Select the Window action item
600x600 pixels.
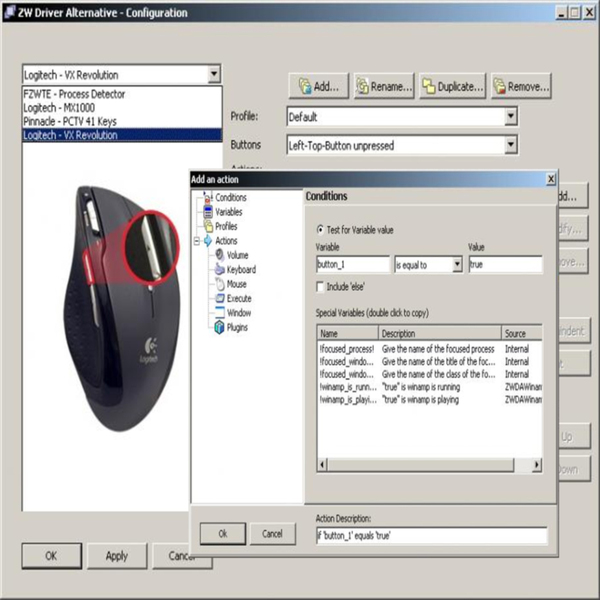[238, 313]
